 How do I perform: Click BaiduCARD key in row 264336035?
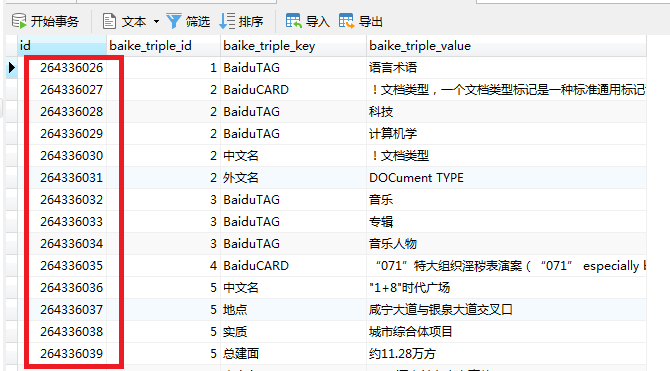[x=293, y=266]
